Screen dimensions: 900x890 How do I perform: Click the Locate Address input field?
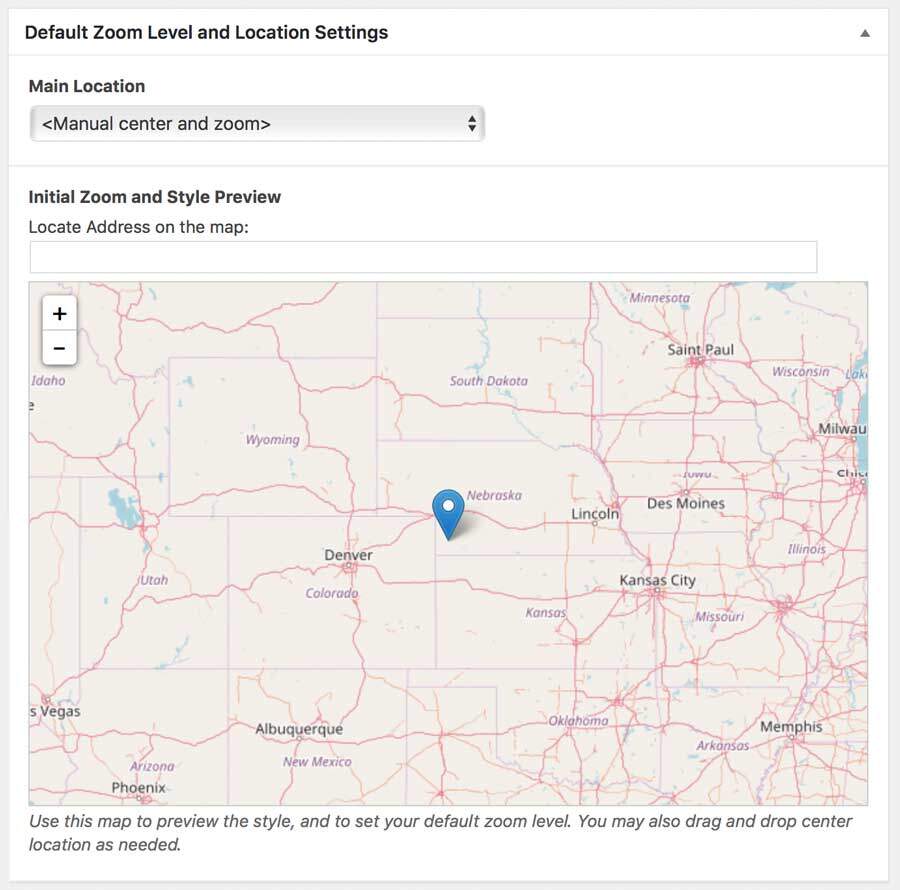point(423,257)
